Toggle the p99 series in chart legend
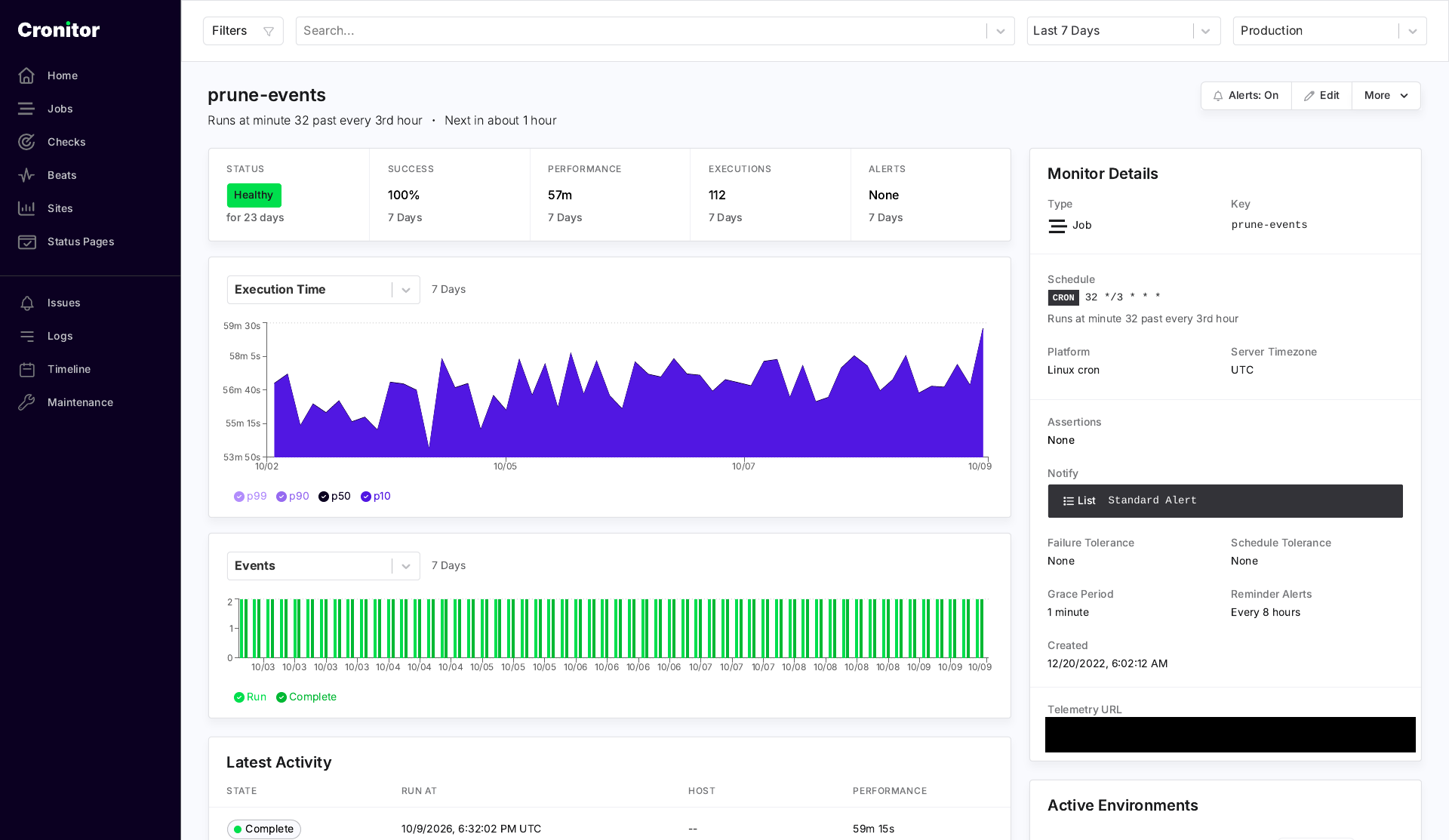 pos(251,497)
